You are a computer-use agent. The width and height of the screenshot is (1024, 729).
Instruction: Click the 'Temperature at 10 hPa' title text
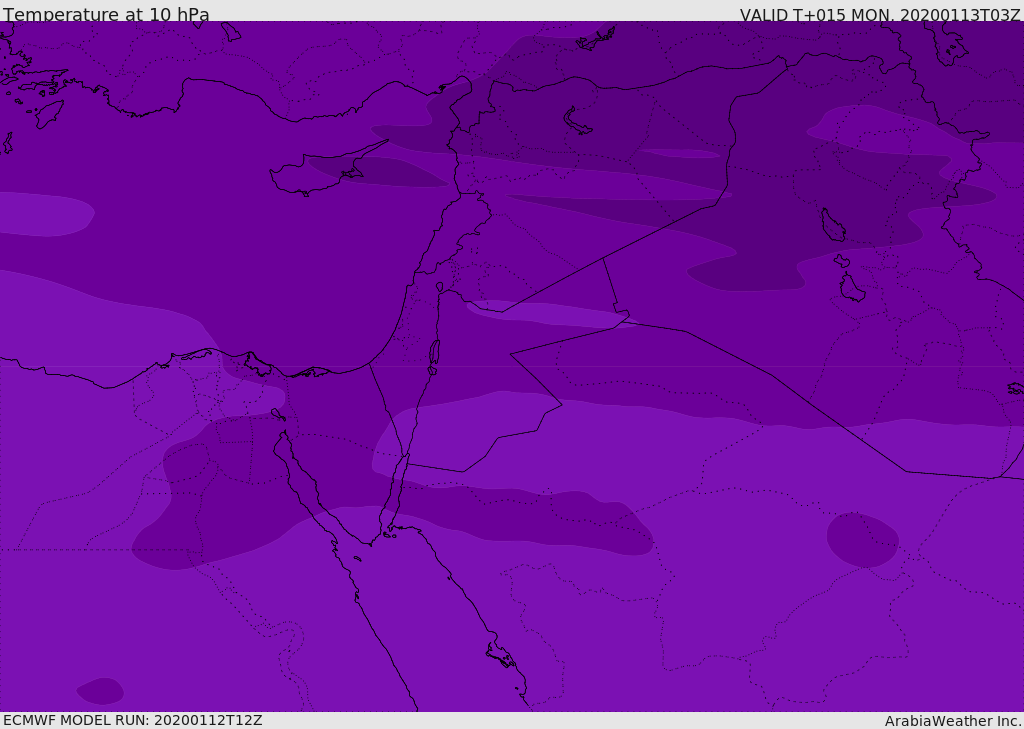click(106, 14)
